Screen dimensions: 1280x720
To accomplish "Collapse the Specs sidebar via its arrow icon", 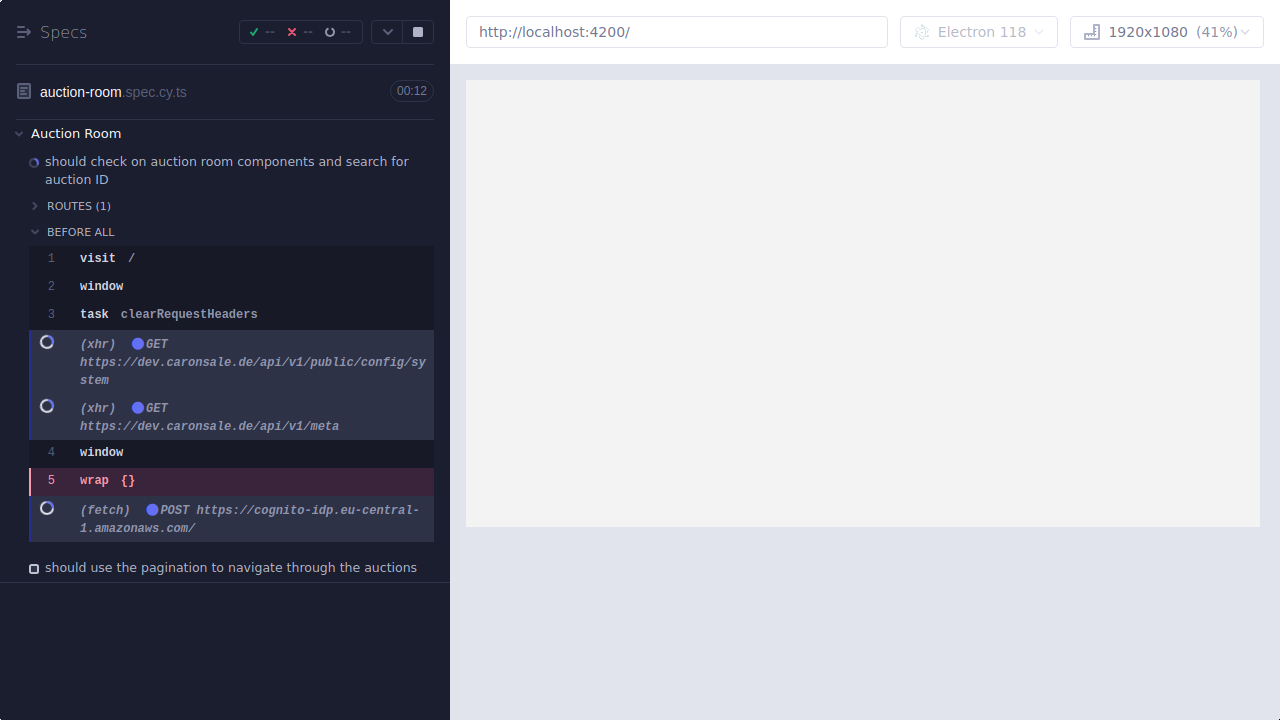I will pos(24,31).
